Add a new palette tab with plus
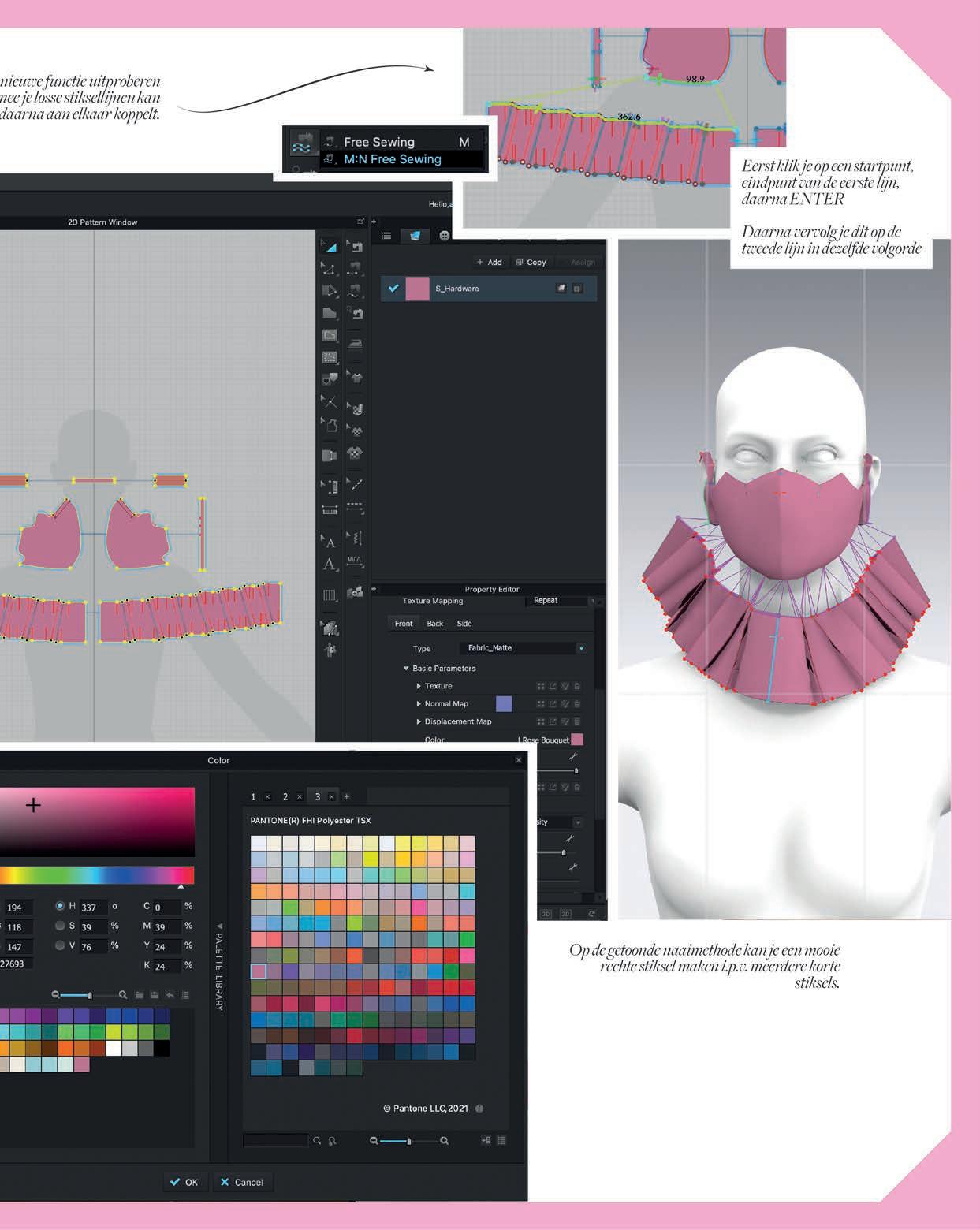The height and width of the screenshot is (1230, 980). [x=346, y=796]
